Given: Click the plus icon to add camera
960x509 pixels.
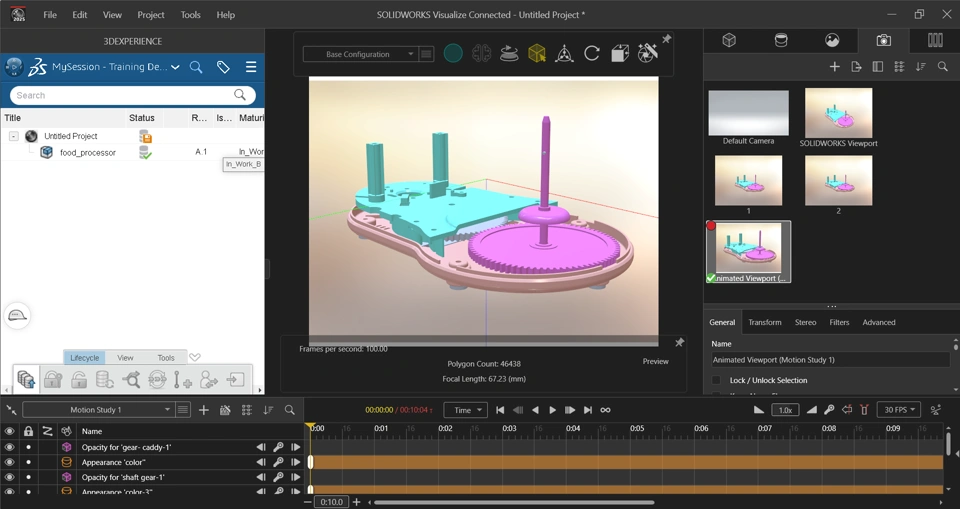Looking at the screenshot, I should pyautogui.click(x=834, y=67).
